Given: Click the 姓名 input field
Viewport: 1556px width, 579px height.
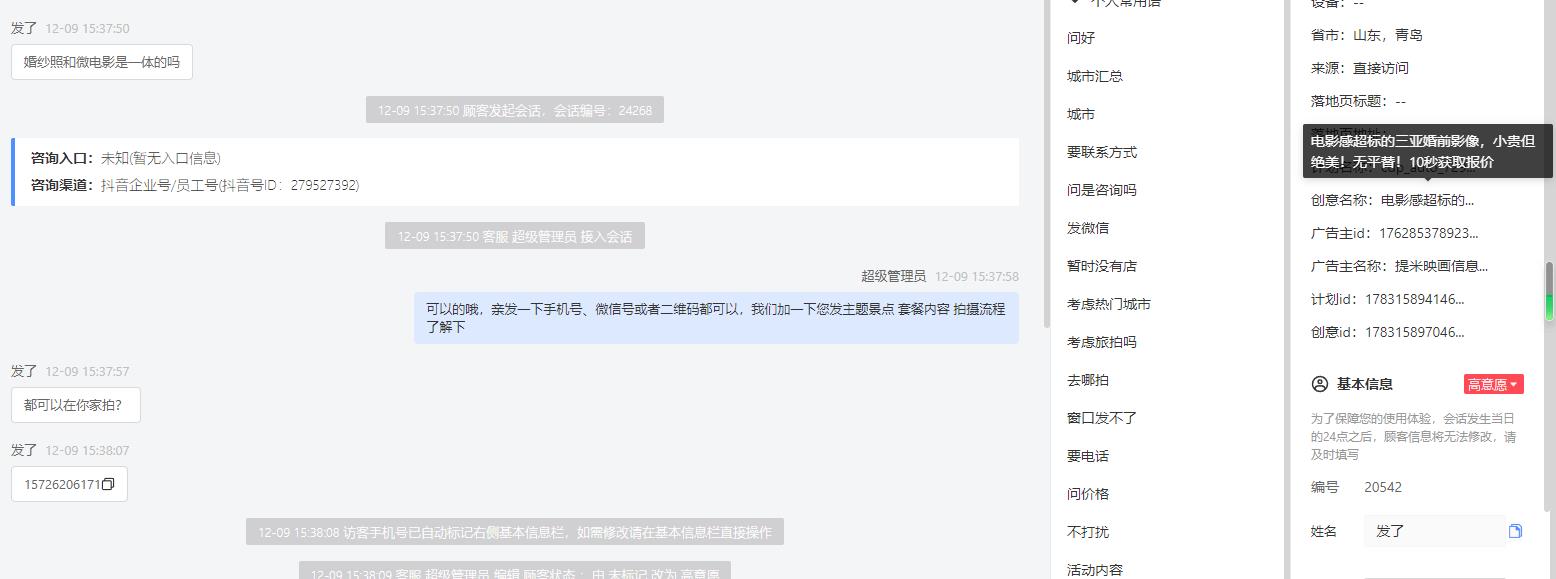Looking at the screenshot, I should 1433,531.
